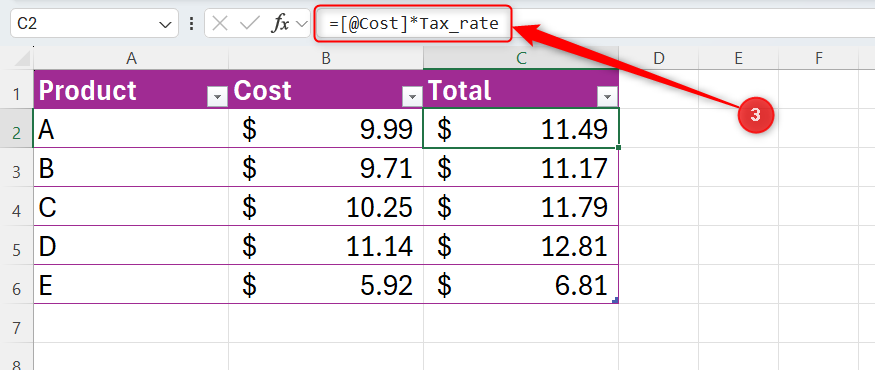Select the total cell 11.49
The image size is (875, 370).
coord(521,128)
